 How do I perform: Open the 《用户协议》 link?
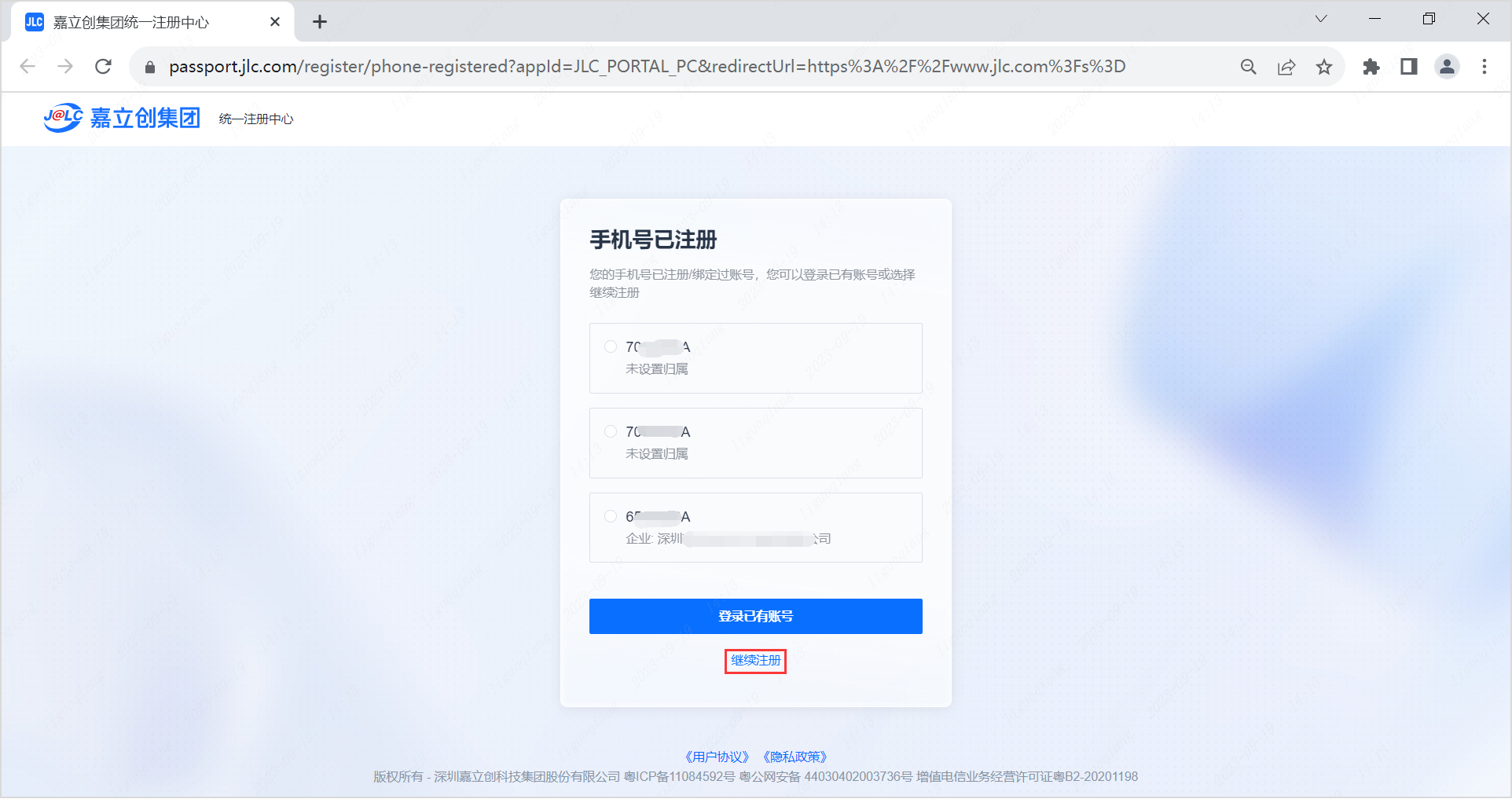[x=717, y=757]
